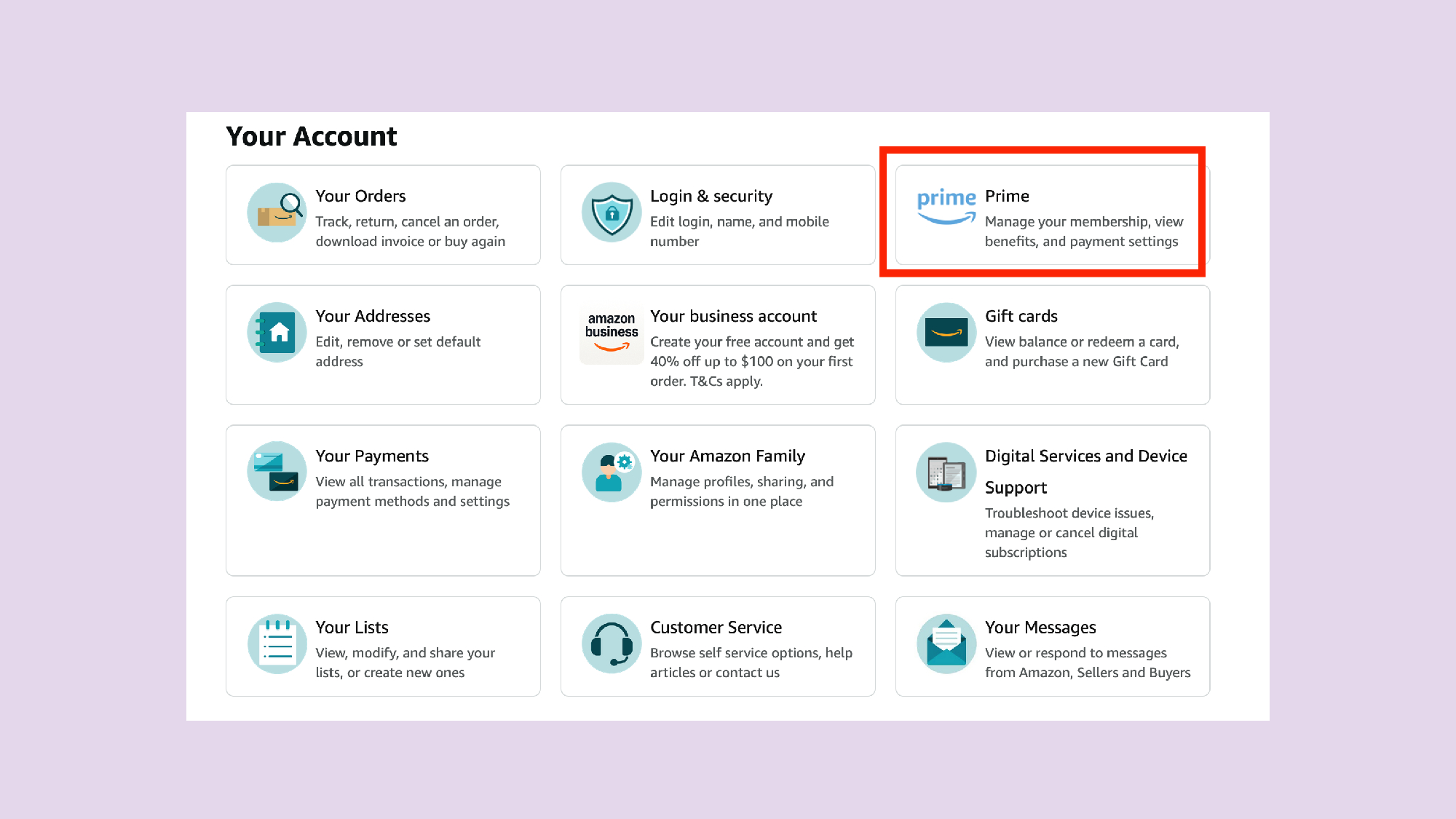Click the Amazon Business logo
Image resolution: width=1456 pixels, height=819 pixels.
[x=612, y=333]
